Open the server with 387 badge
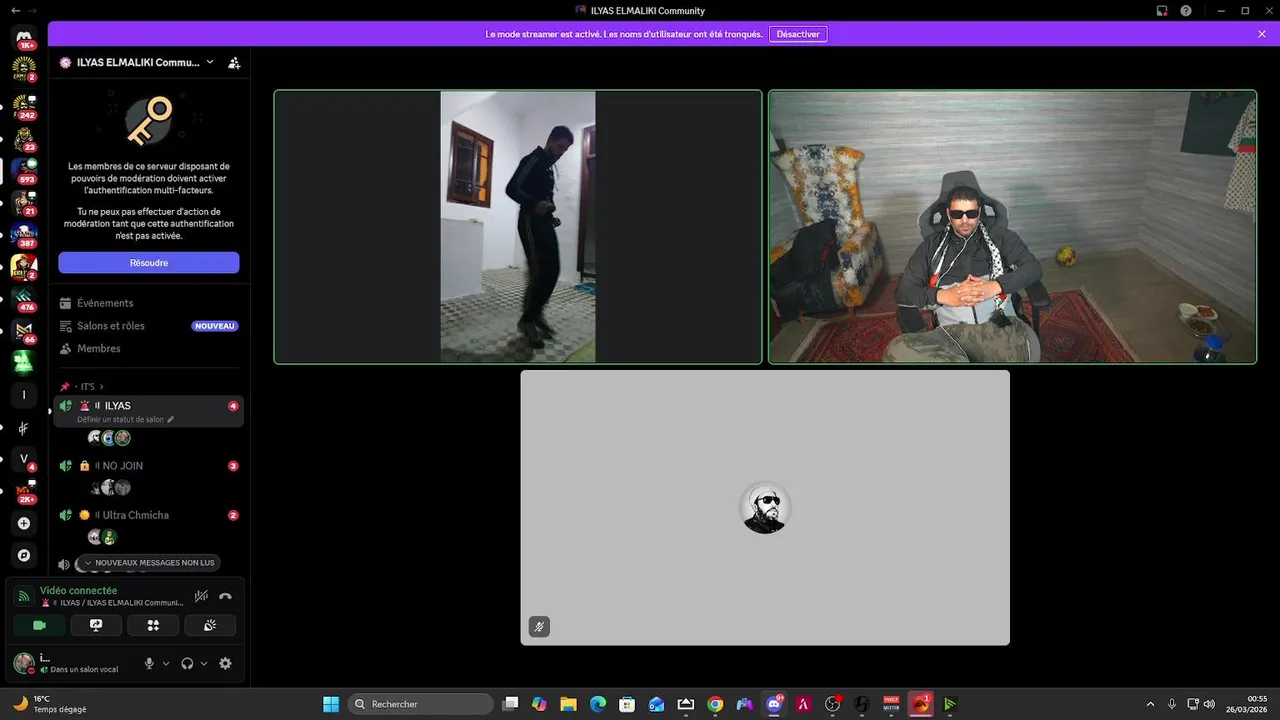The width and height of the screenshot is (1280, 720). pyautogui.click(x=24, y=235)
